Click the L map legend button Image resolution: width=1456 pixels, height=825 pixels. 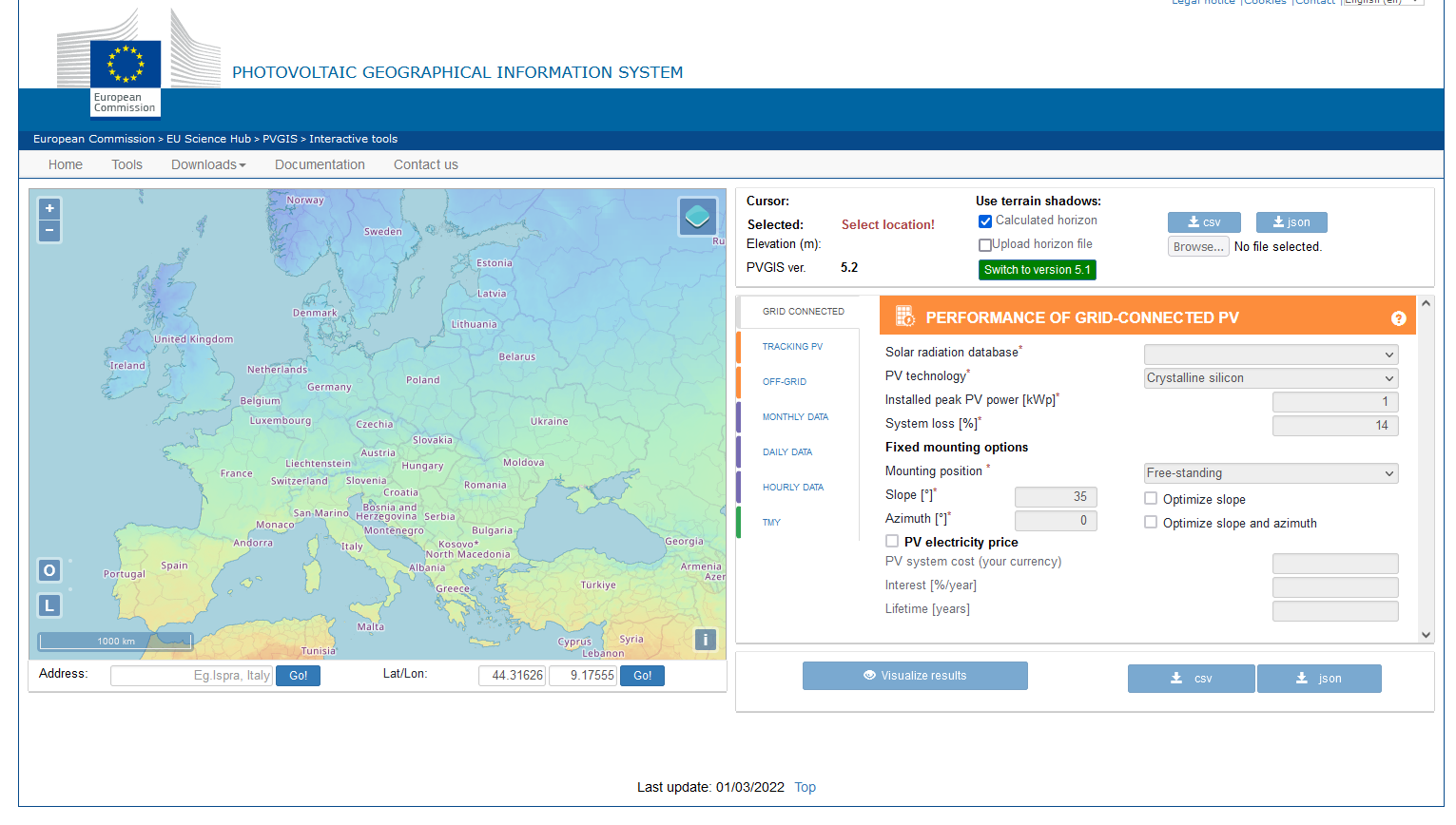coord(49,605)
